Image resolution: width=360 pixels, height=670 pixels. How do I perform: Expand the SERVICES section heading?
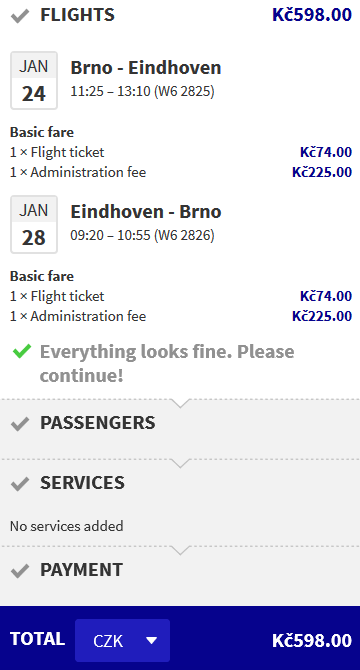click(82, 482)
